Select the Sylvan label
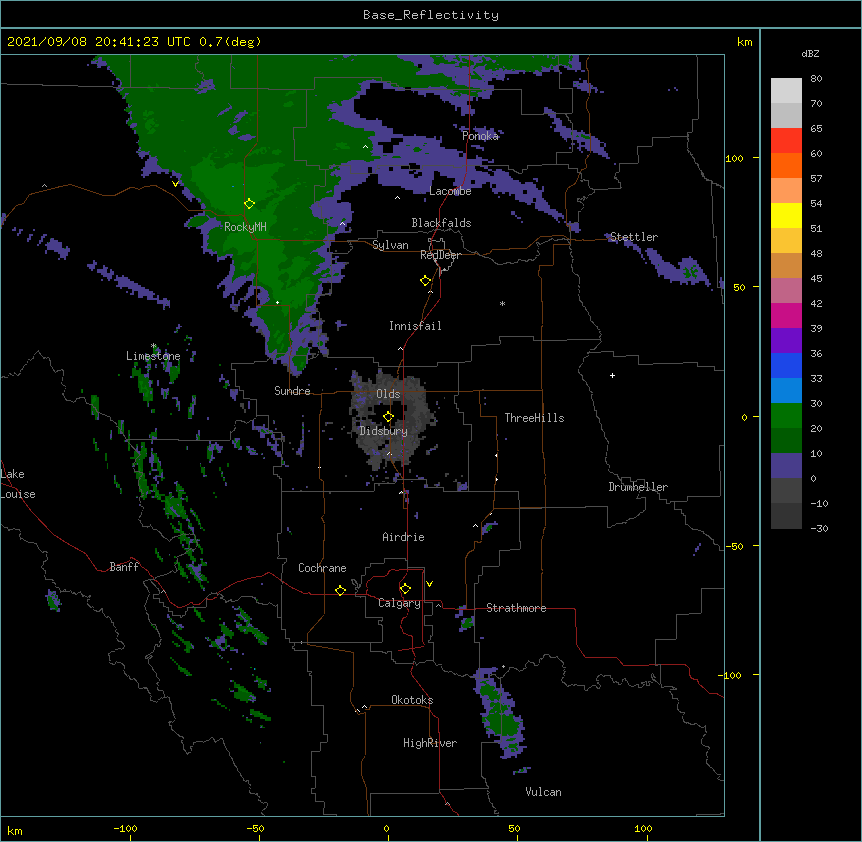Viewport: 862px width, 842px height. (x=390, y=245)
